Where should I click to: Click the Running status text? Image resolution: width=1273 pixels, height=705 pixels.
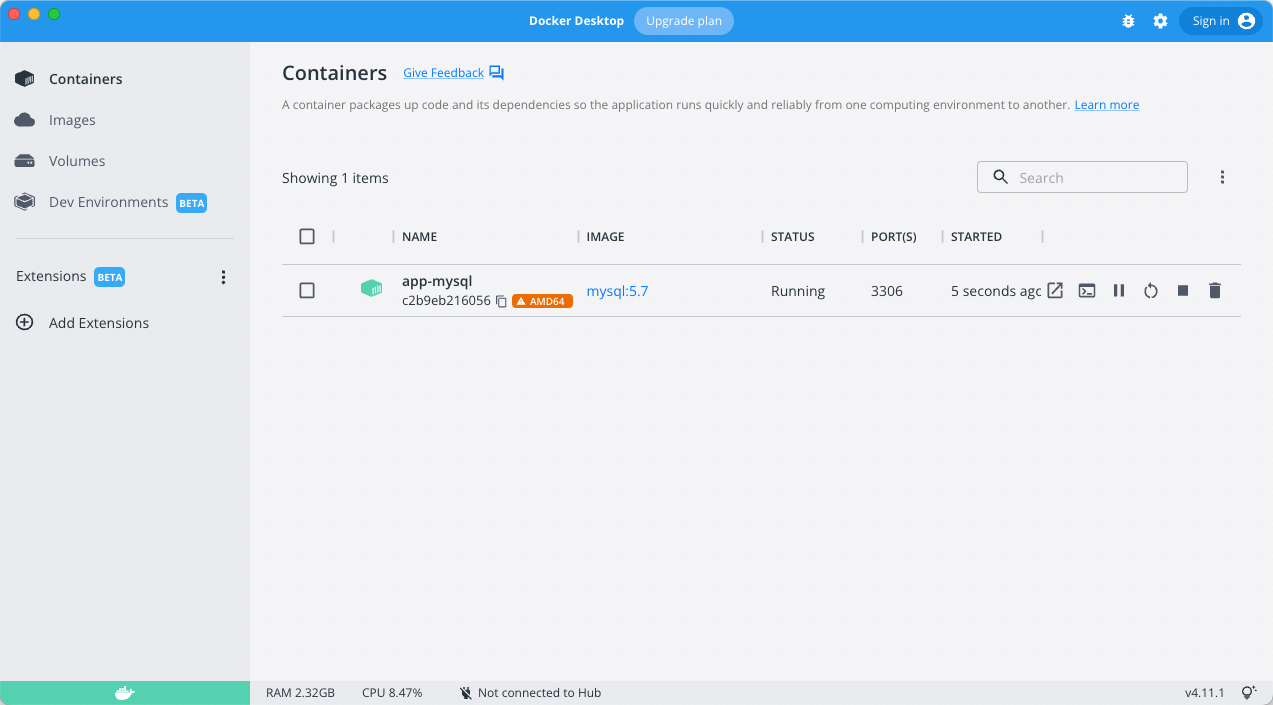click(x=798, y=291)
